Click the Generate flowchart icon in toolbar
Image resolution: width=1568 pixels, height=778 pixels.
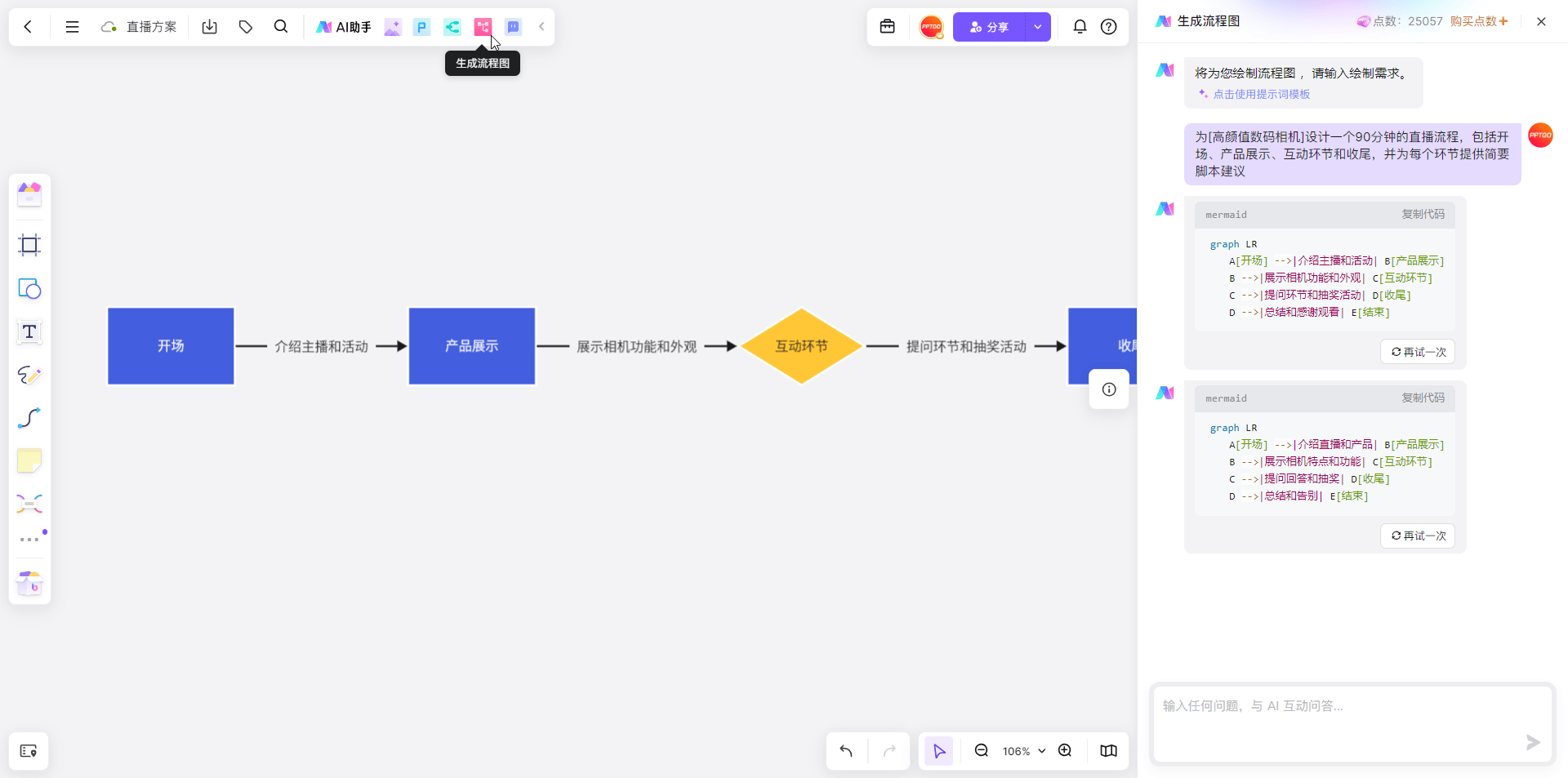[483, 27]
